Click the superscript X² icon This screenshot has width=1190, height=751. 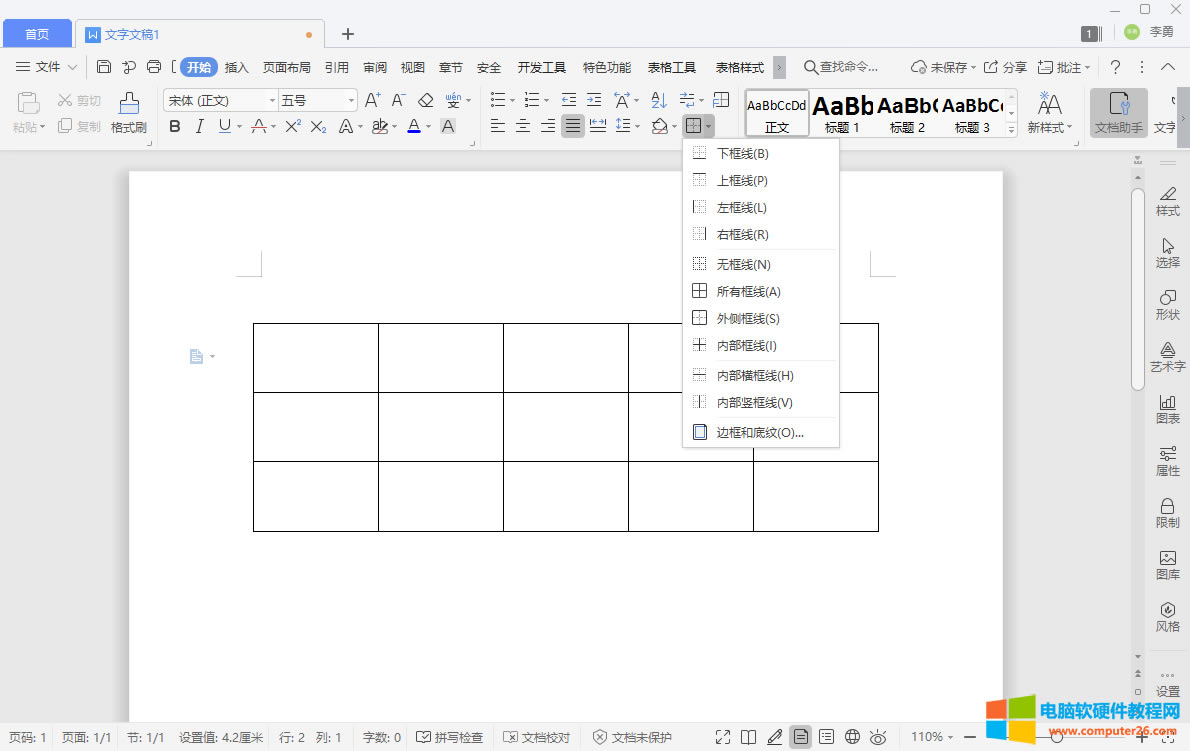point(293,126)
